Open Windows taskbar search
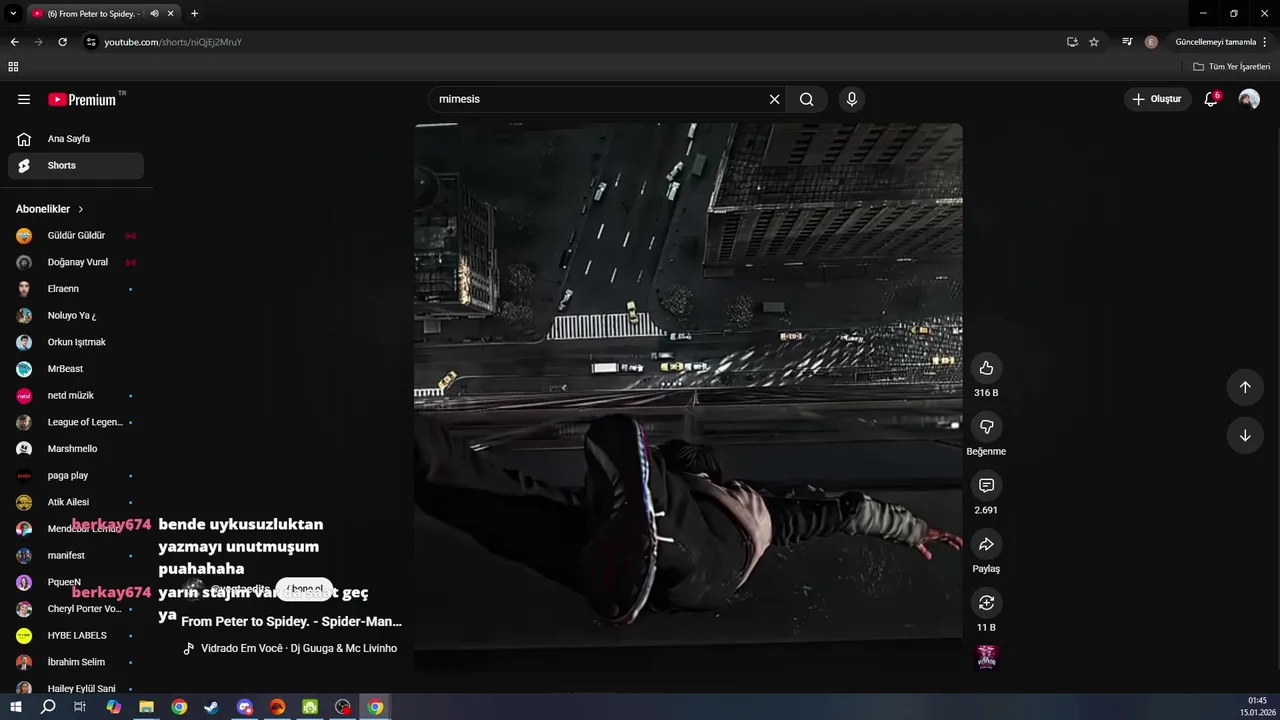This screenshot has width=1280, height=720. (48, 707)
